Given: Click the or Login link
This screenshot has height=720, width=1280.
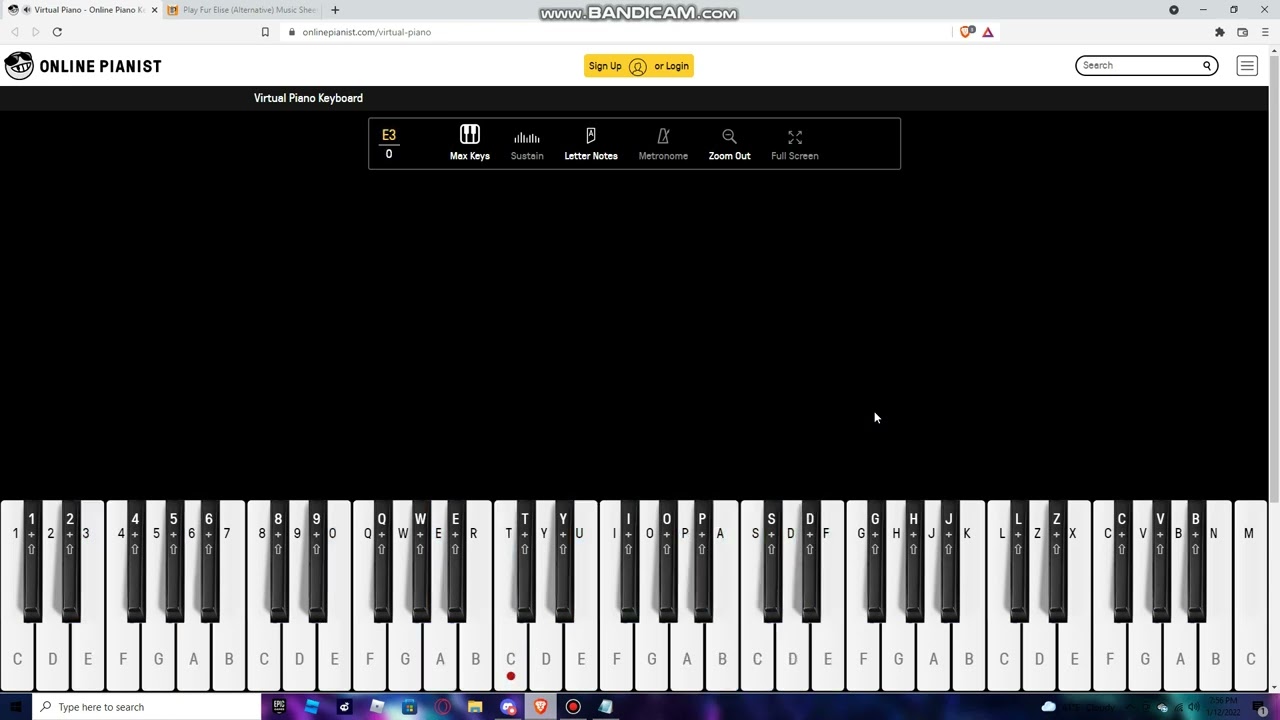Looking at the screenshot, I should [x=671, y=66].
